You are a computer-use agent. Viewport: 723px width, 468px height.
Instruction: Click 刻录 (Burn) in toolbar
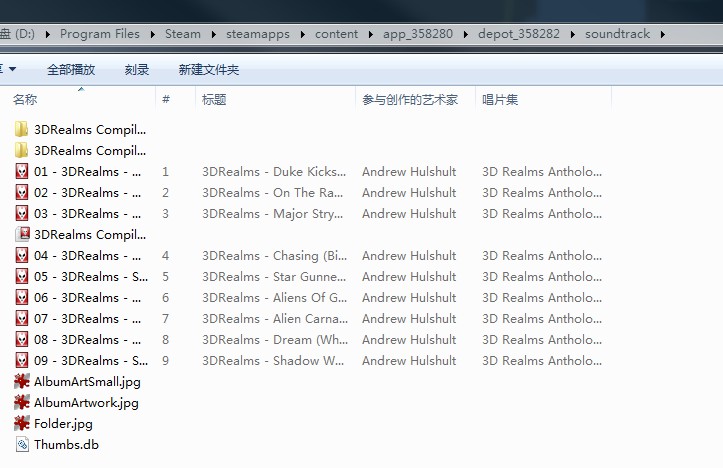[x=137, y=70]
